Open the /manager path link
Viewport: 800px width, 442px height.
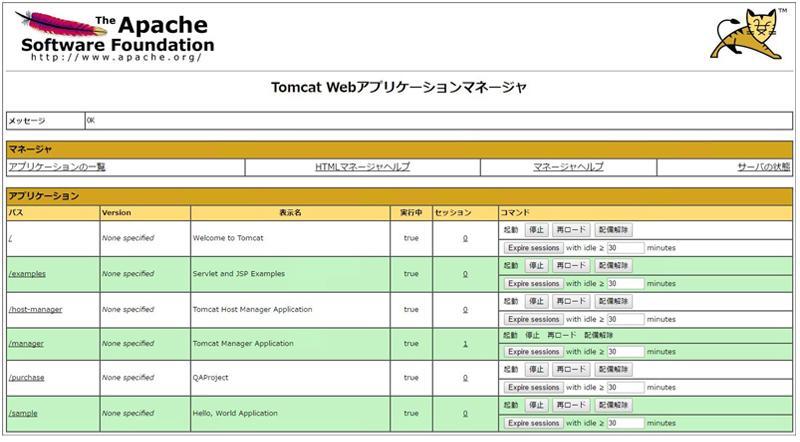26,344
